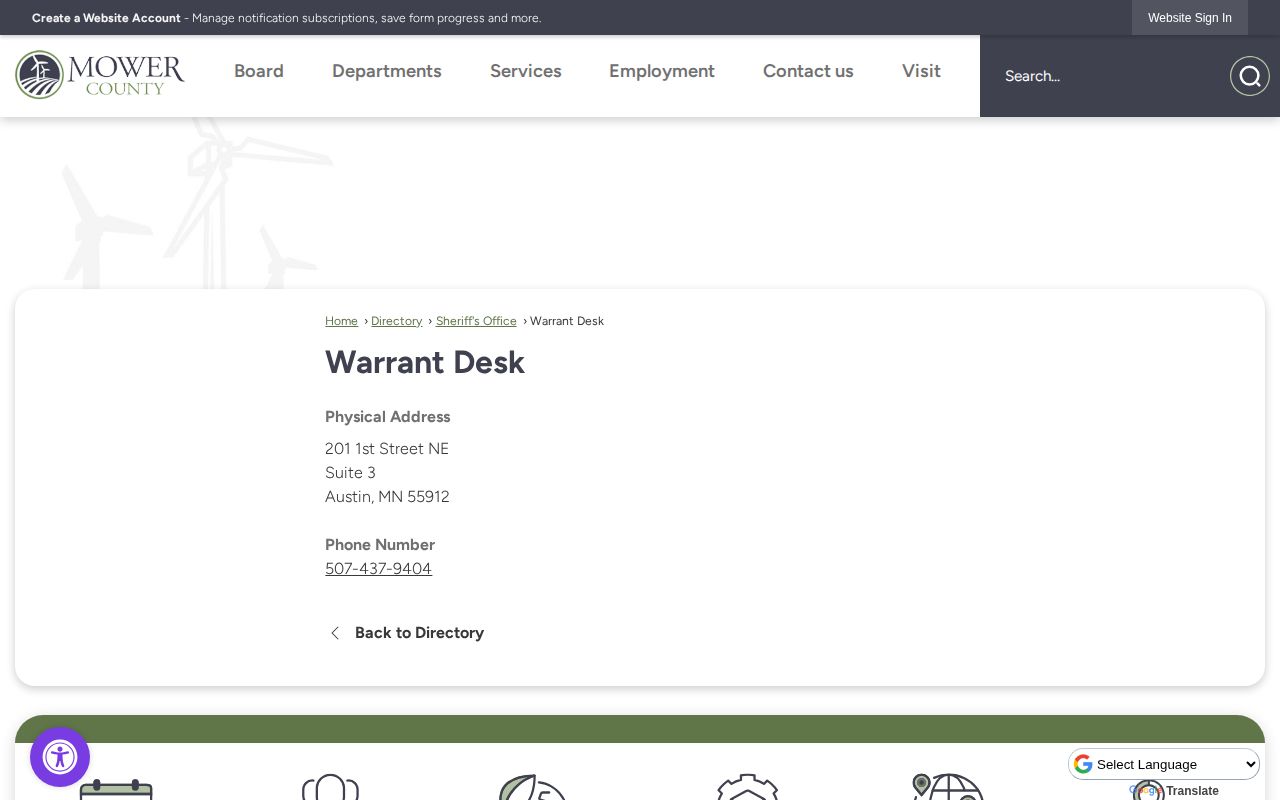Click the Physical Address label
The image size is (1280, 800).
pos(388,417)
